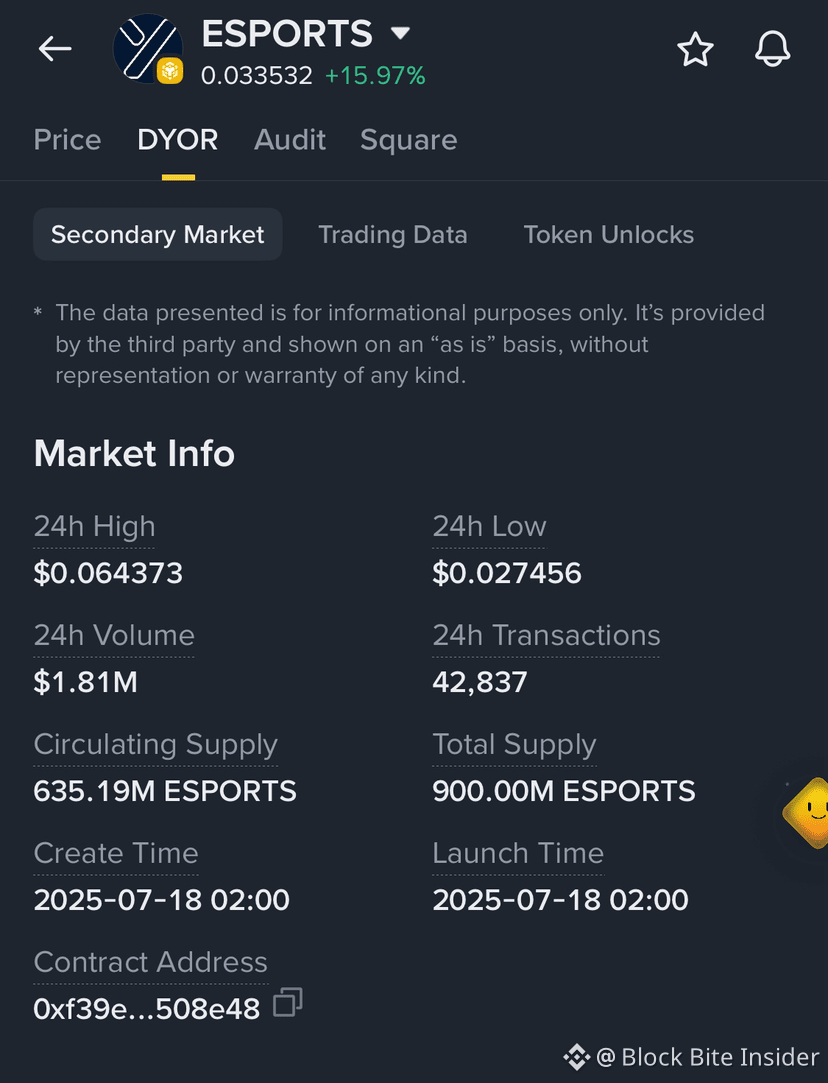The width and height of the screenshot is (828, 1083).
Task: Expand the ESPORTS token dropdown arrow
Action: click(401, 32)
